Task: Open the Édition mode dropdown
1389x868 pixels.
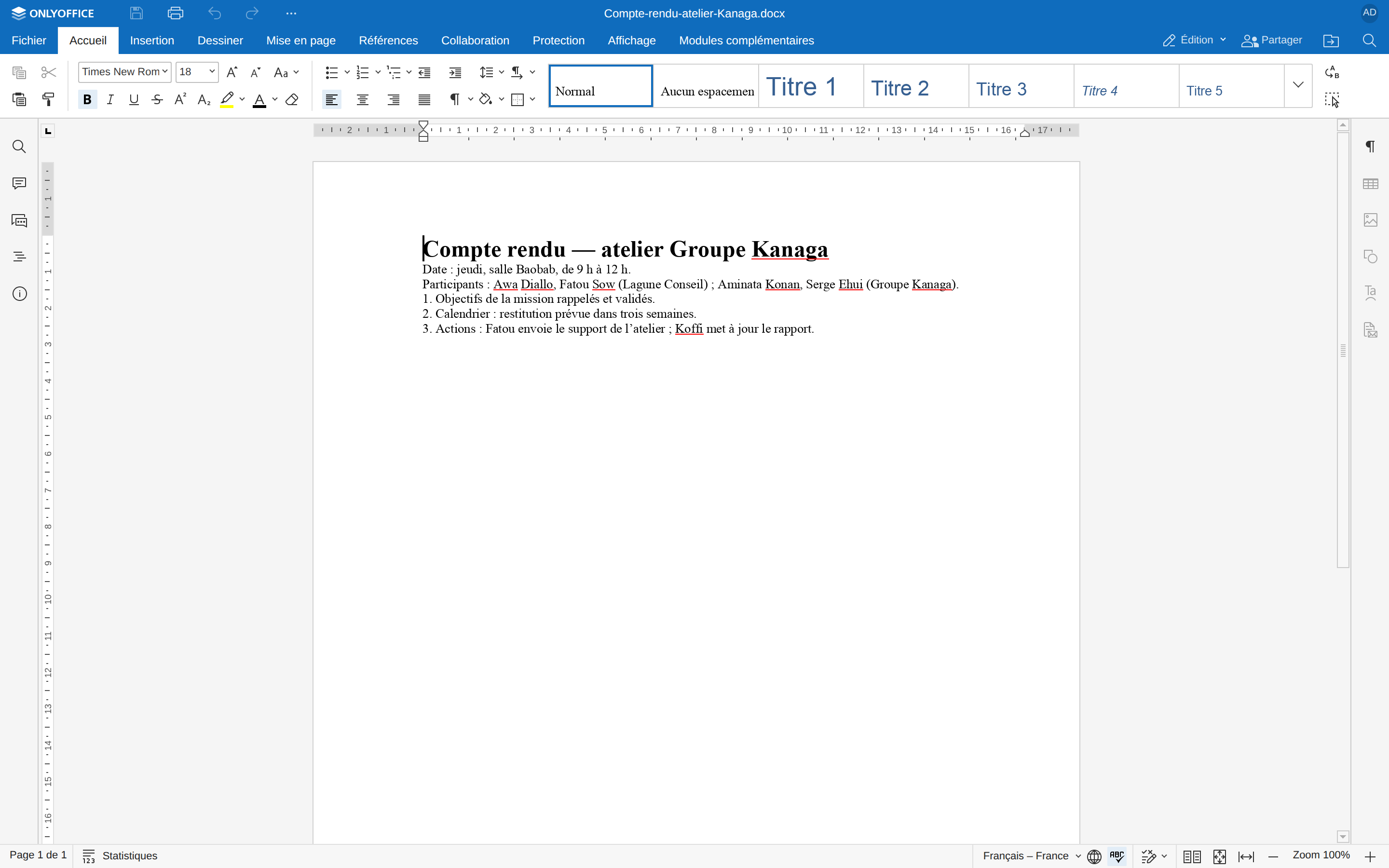Action: [1195, 40]
